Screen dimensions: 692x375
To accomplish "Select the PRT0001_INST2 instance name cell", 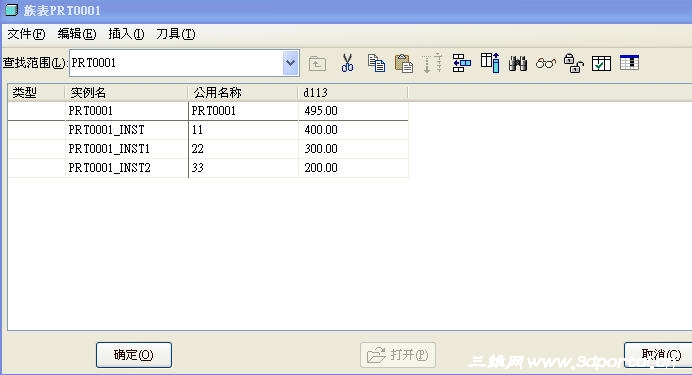I will click(x=127, y=168).
